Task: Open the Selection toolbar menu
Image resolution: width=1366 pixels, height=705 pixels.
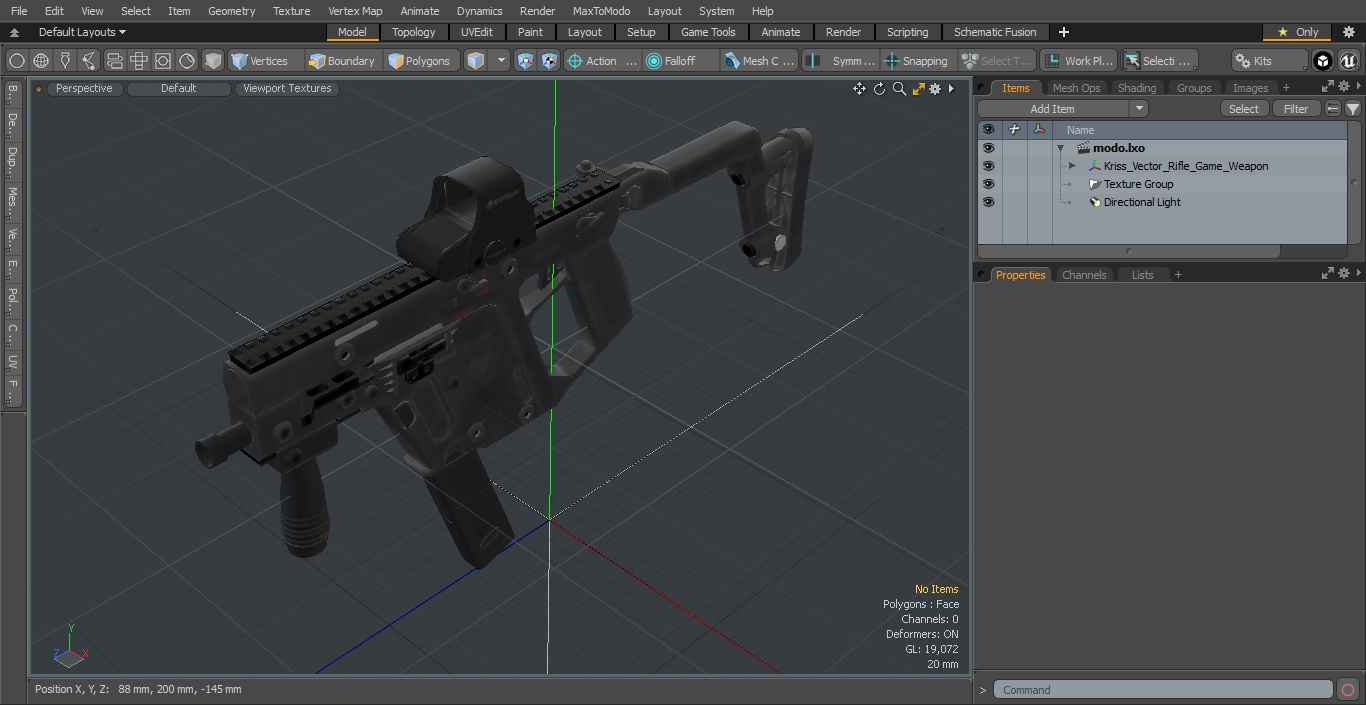Action: click(x=1159, y=61)
